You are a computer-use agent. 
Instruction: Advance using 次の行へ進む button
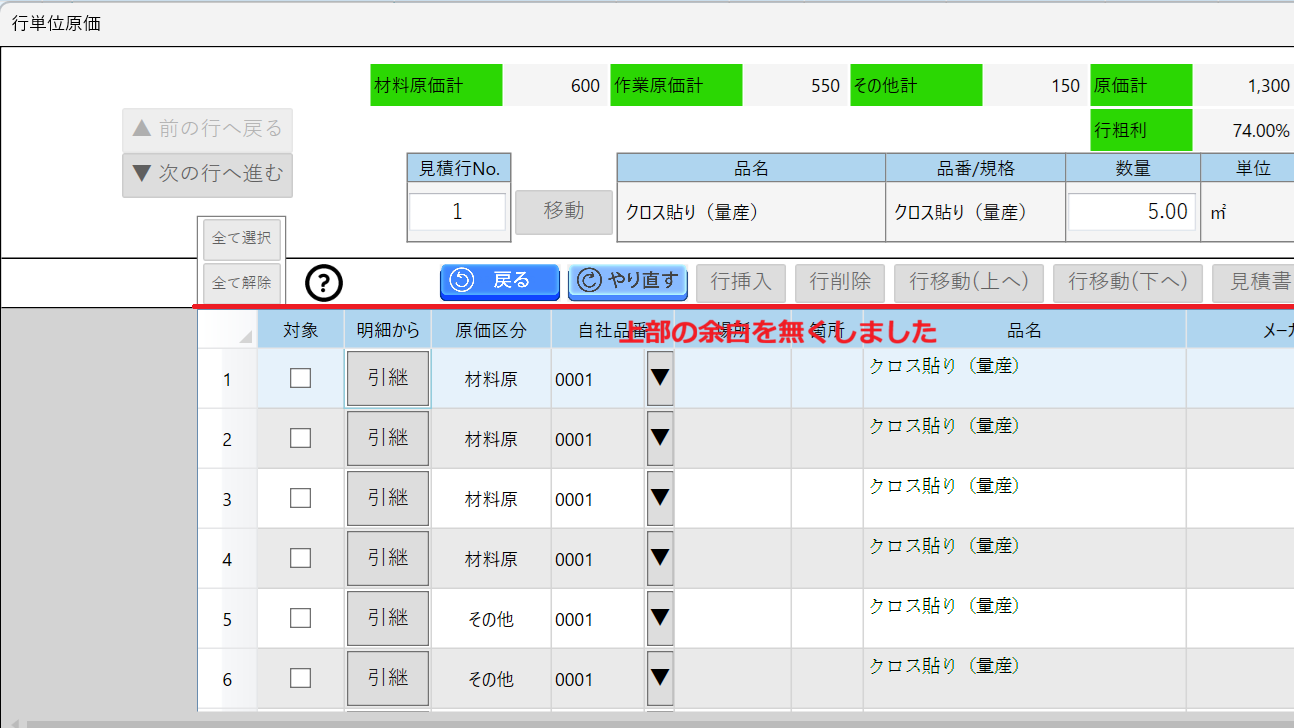(x=208, y=174)
